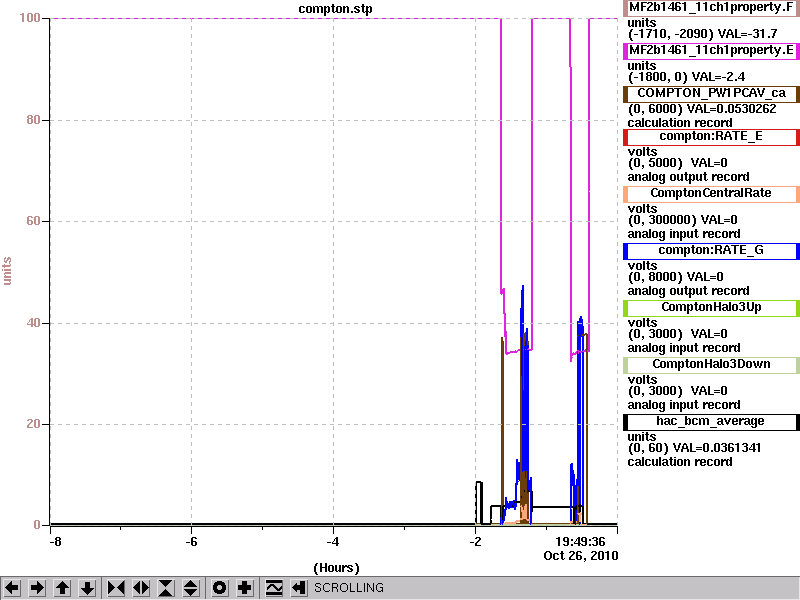Pan the graph left with the left arrow

coord(12,588)
